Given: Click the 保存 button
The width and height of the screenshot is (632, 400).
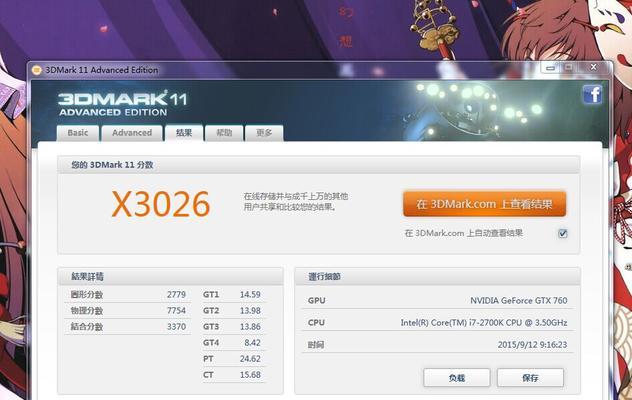Looking at the screenshot, I should (530, 378).
